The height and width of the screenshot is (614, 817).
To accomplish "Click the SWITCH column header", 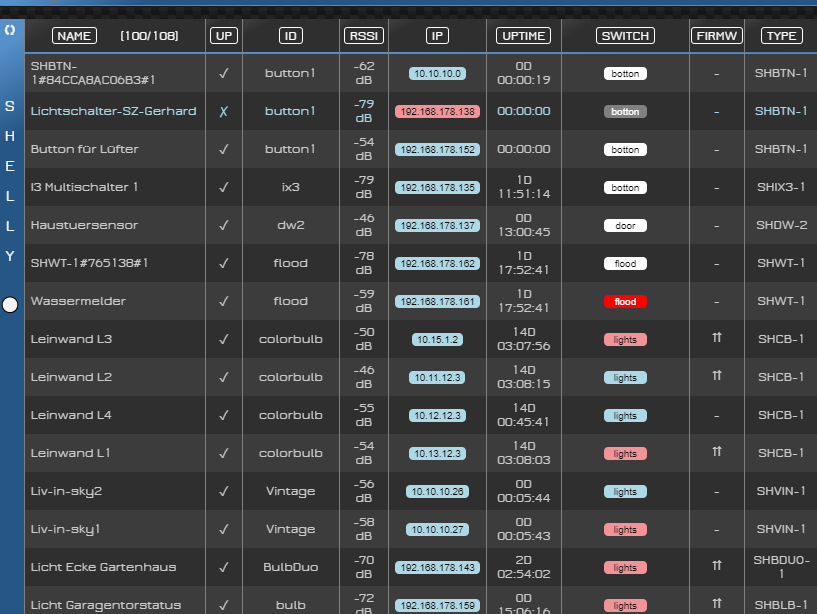I will 625,36.
